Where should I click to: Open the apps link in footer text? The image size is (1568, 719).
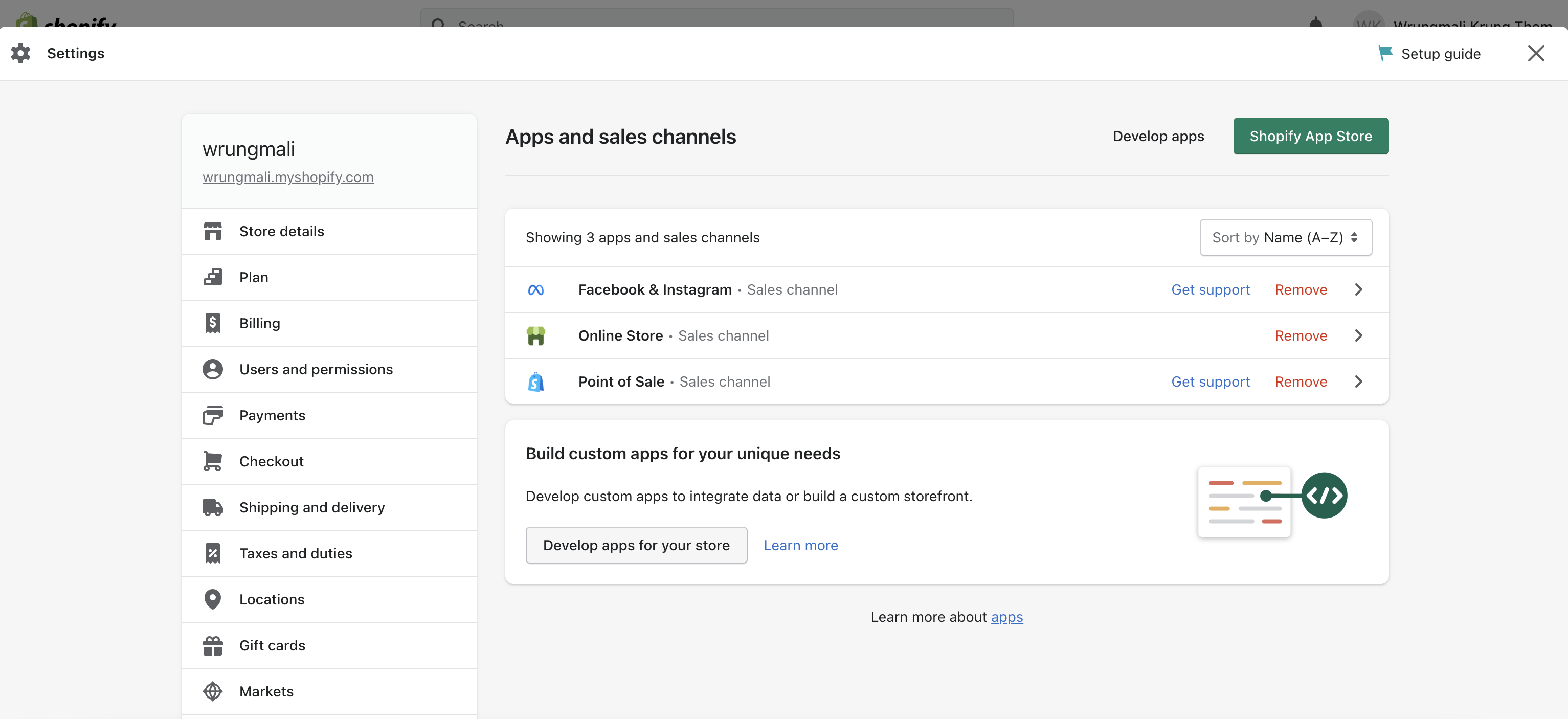(x=1007, y=617)
